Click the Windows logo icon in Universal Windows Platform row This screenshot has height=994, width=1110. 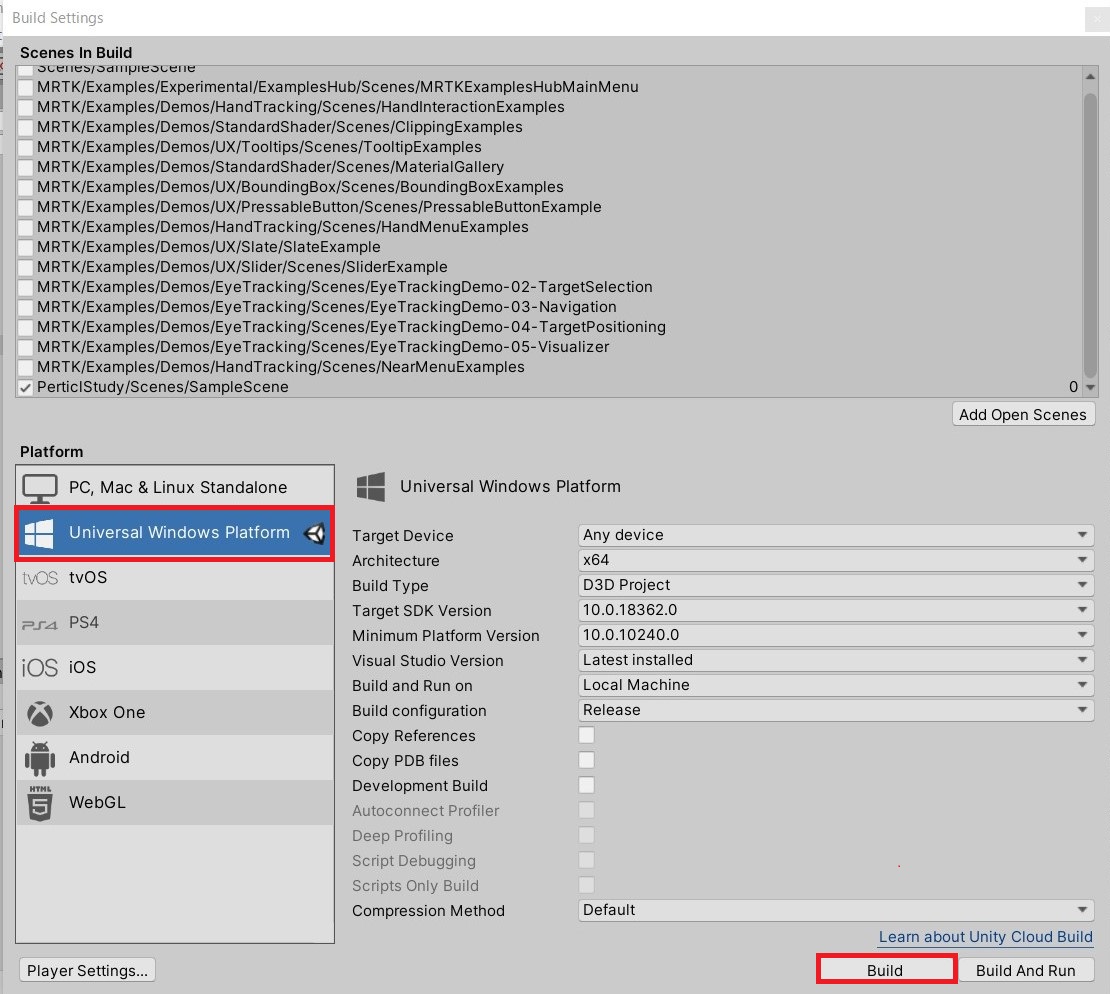point(40,533)
